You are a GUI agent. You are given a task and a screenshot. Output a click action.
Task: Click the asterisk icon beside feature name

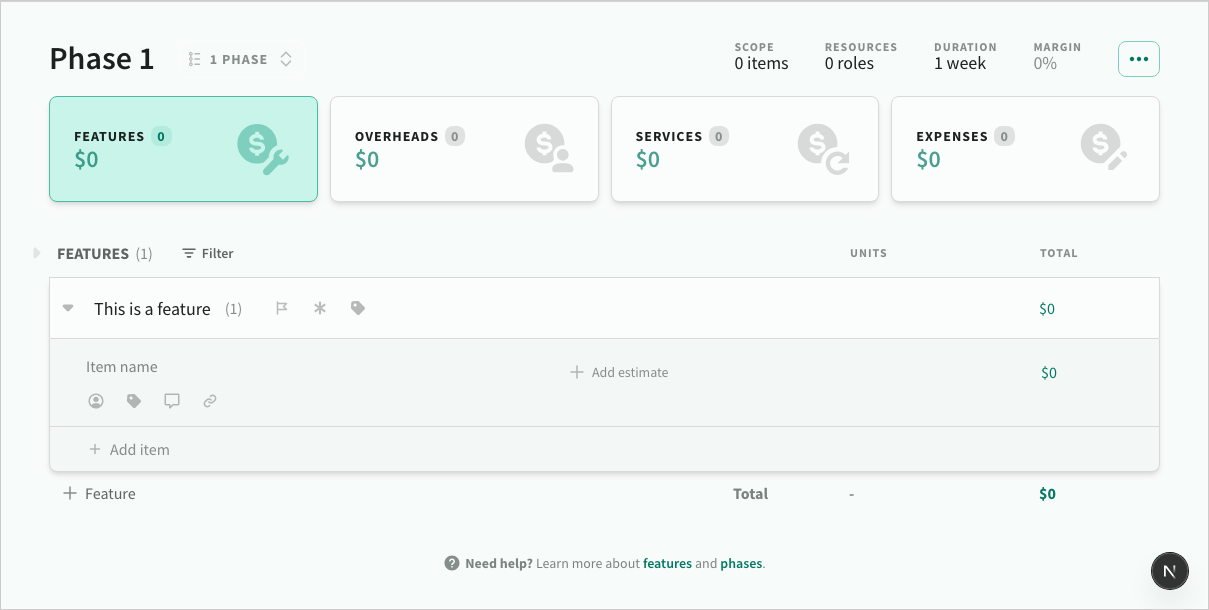point(320,309)
